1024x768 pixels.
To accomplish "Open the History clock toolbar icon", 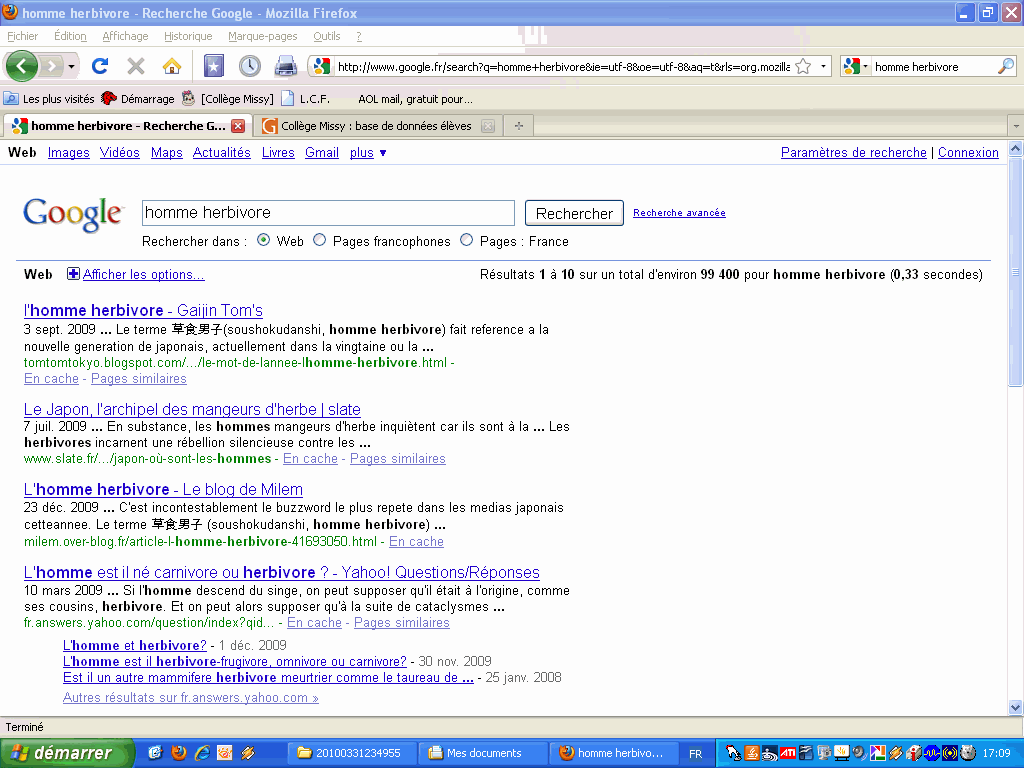I will (x=249, y=66).
